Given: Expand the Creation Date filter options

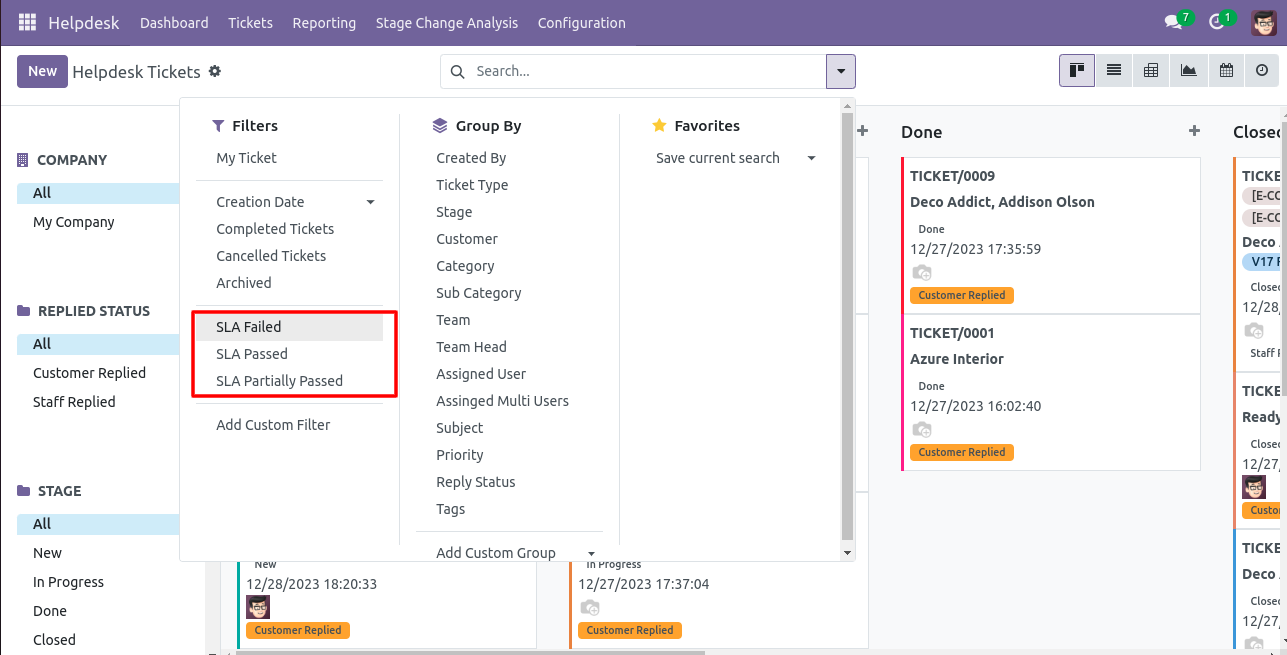Looking at the screenshot, I should tap(371, 202).
